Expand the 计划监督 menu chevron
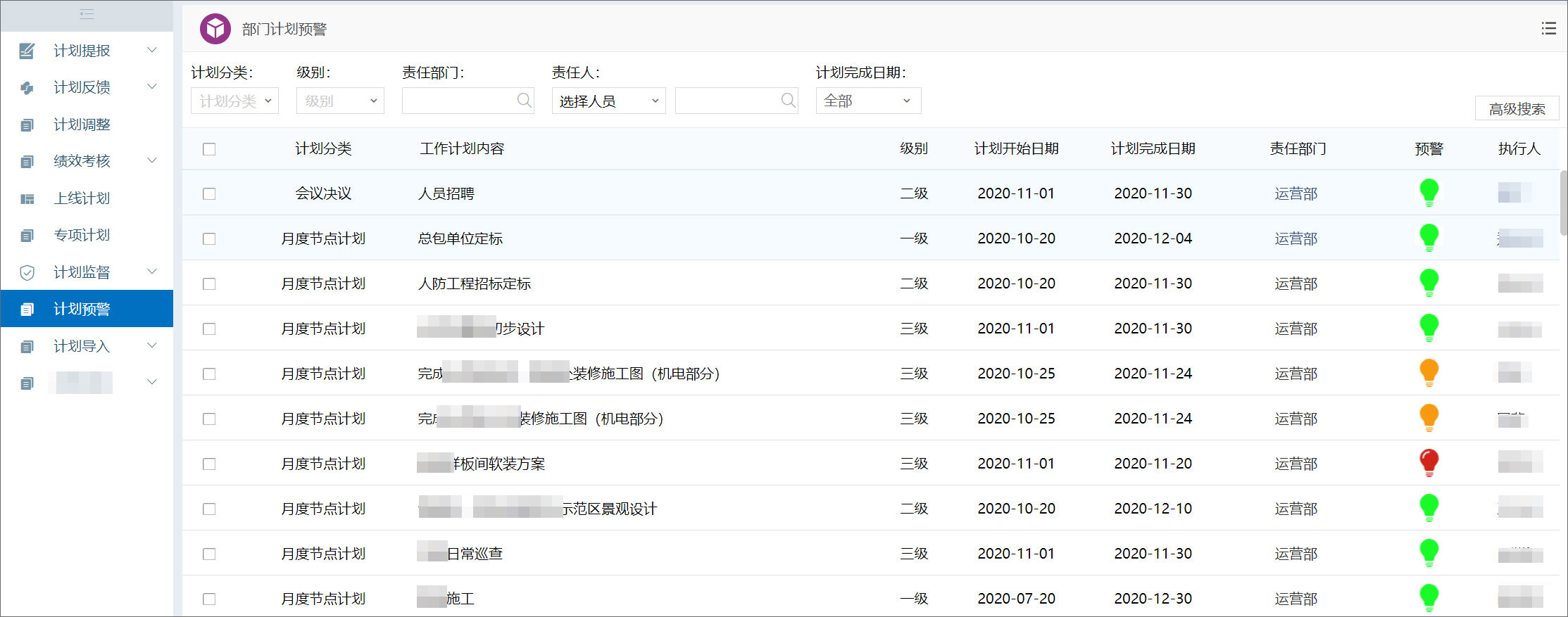This screenshot has width=1568, height=617. [x=151, y=272]
